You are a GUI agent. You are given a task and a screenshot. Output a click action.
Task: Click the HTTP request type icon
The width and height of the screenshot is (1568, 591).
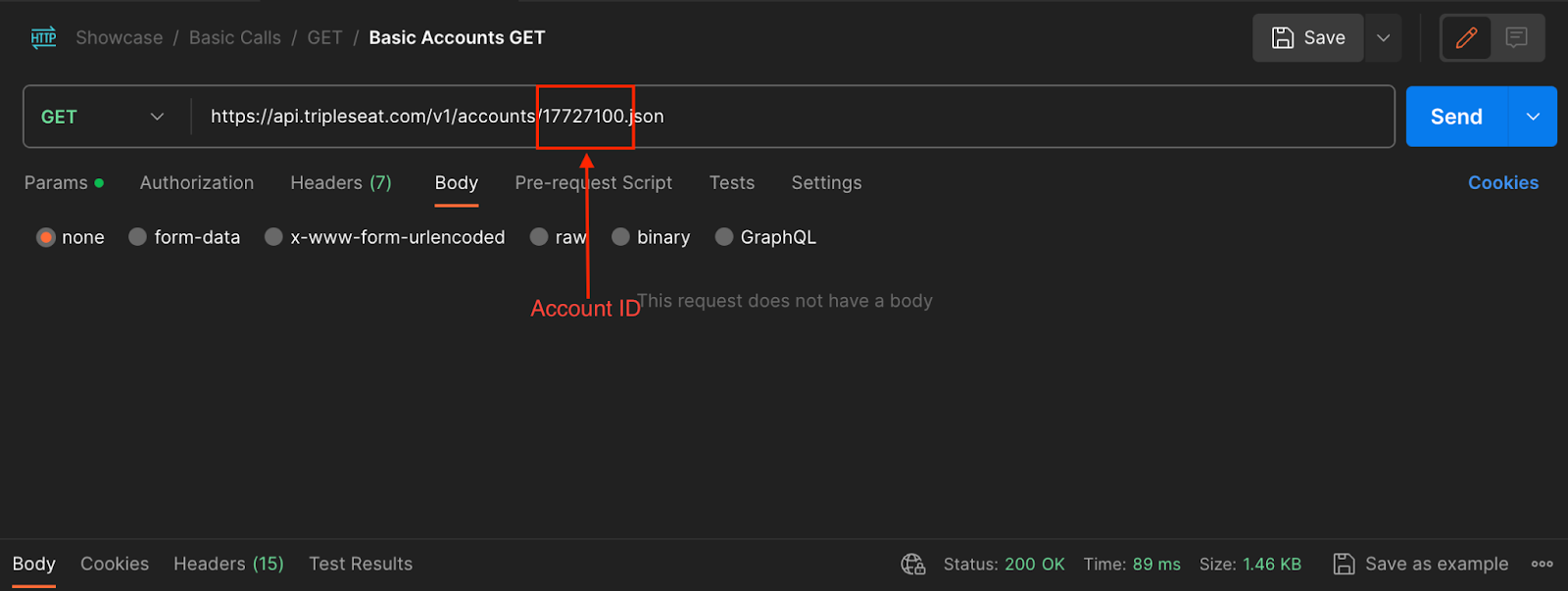43,38
